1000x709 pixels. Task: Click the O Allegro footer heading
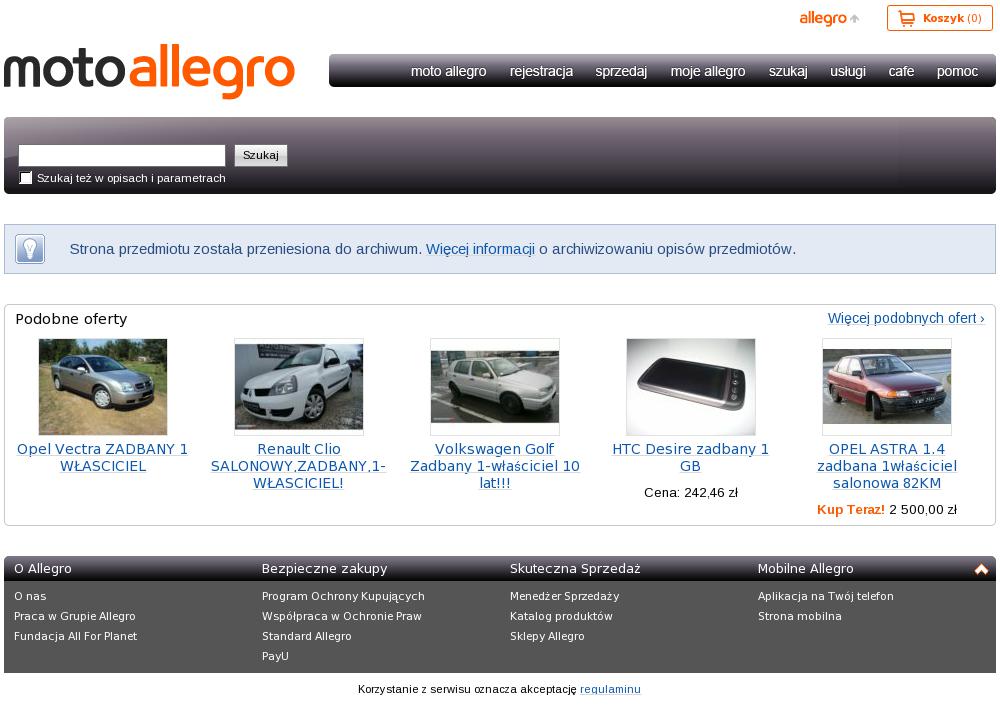(x=43, y=569)
